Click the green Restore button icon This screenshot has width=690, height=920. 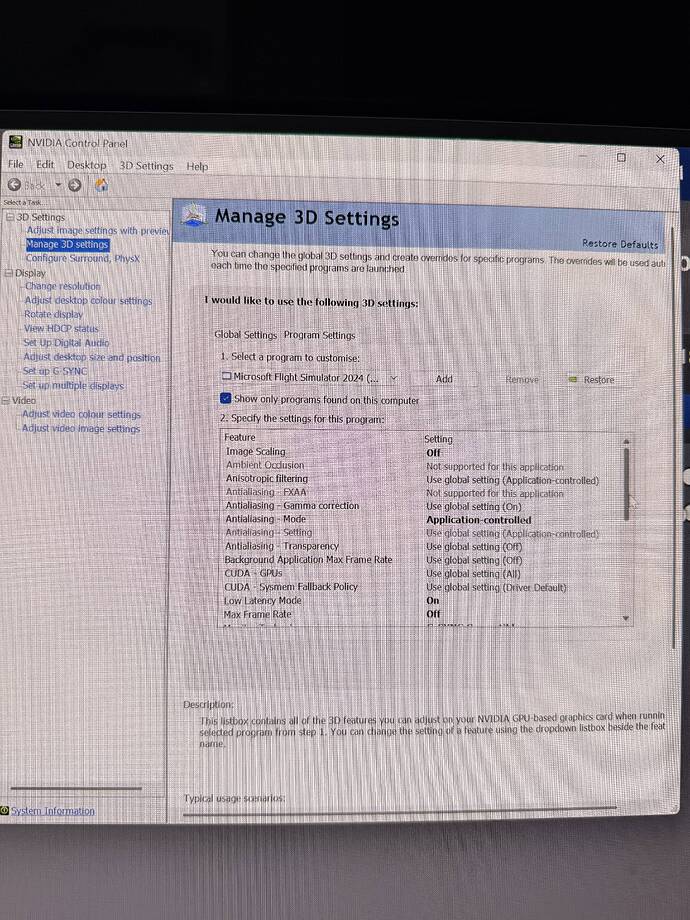coord(573,380)
